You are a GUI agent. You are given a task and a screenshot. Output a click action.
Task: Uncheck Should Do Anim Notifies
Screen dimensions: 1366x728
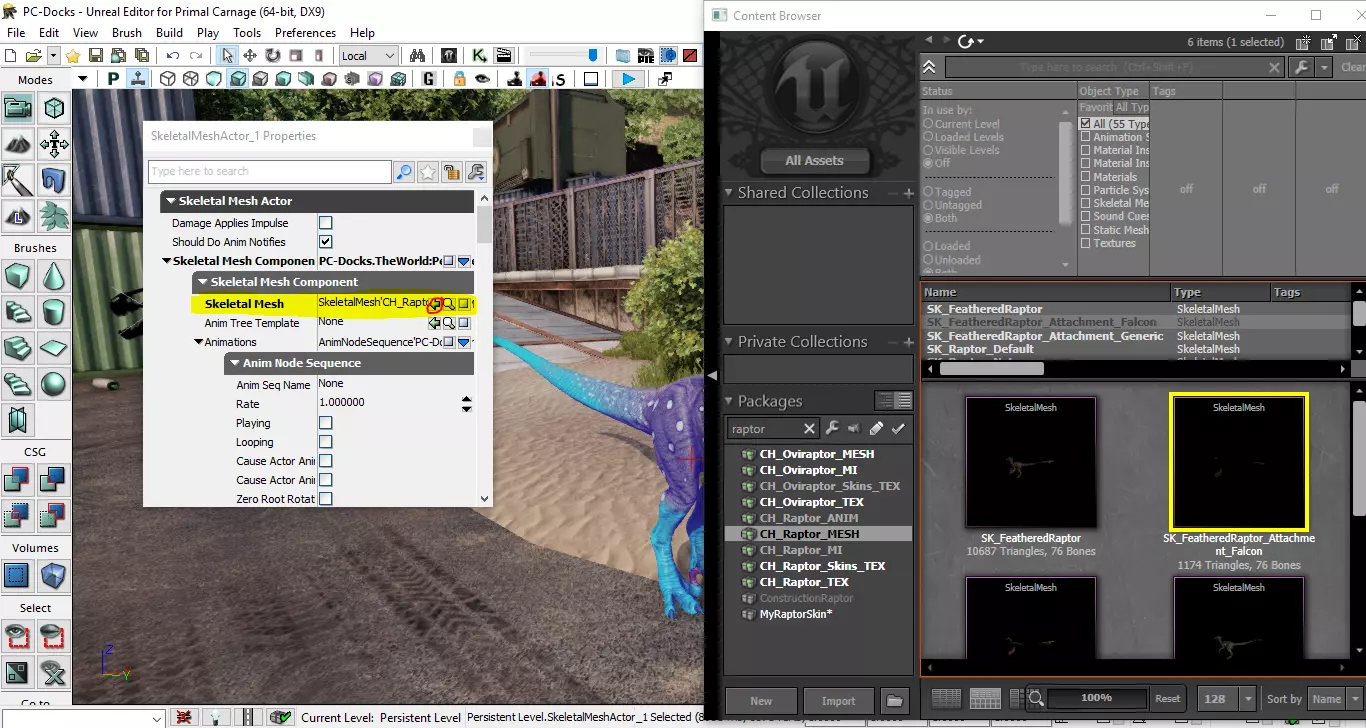325,242
